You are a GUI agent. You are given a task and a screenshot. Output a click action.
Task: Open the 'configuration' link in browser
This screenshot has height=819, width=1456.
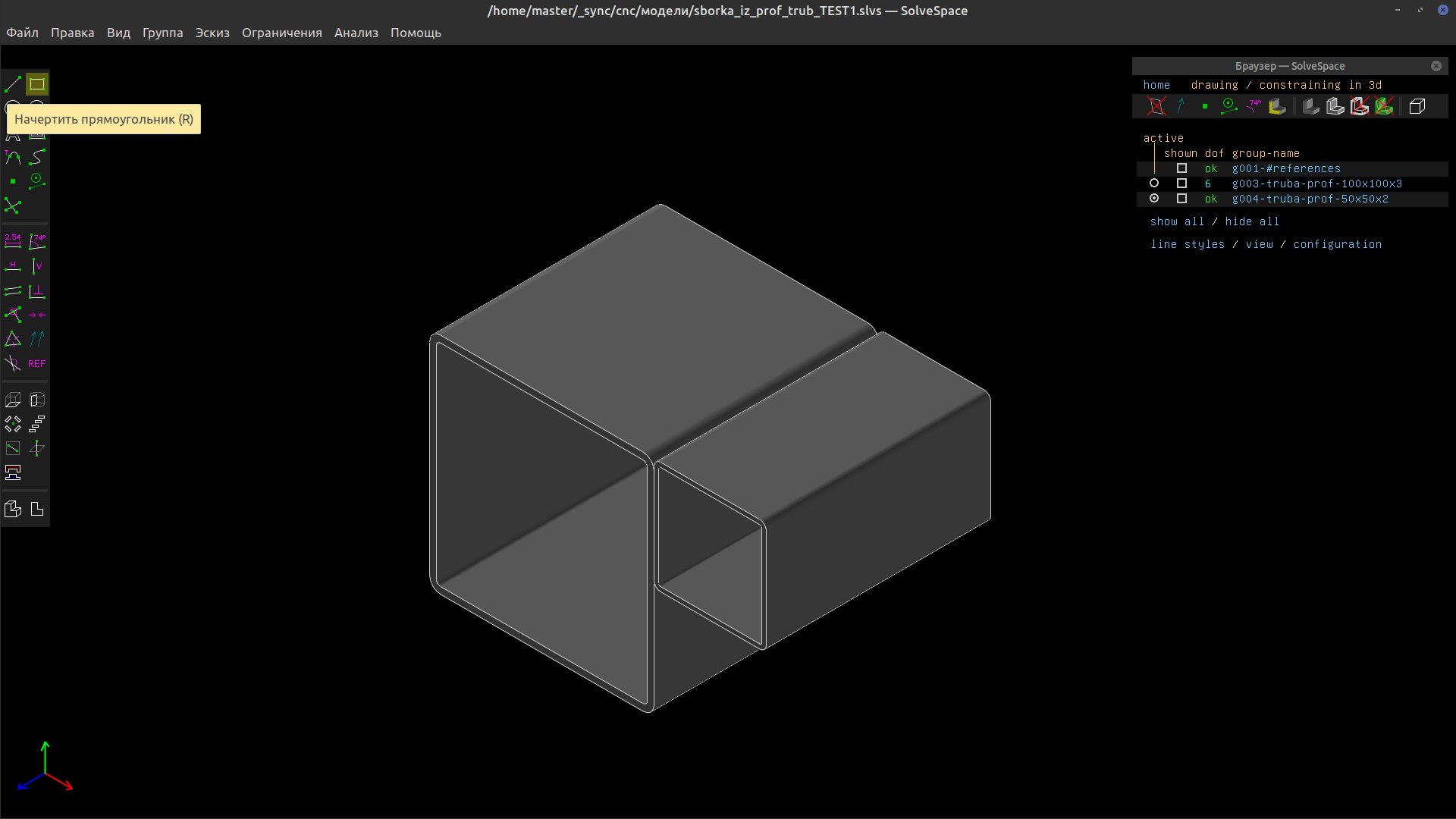coord(1337,244)
